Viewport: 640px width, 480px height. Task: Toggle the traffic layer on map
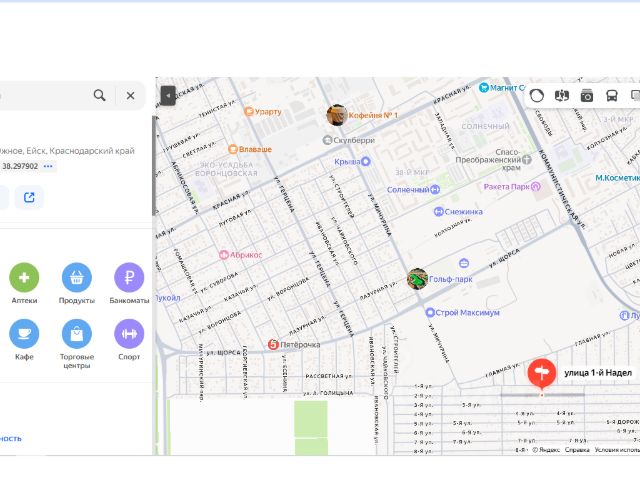coord(537,95)
